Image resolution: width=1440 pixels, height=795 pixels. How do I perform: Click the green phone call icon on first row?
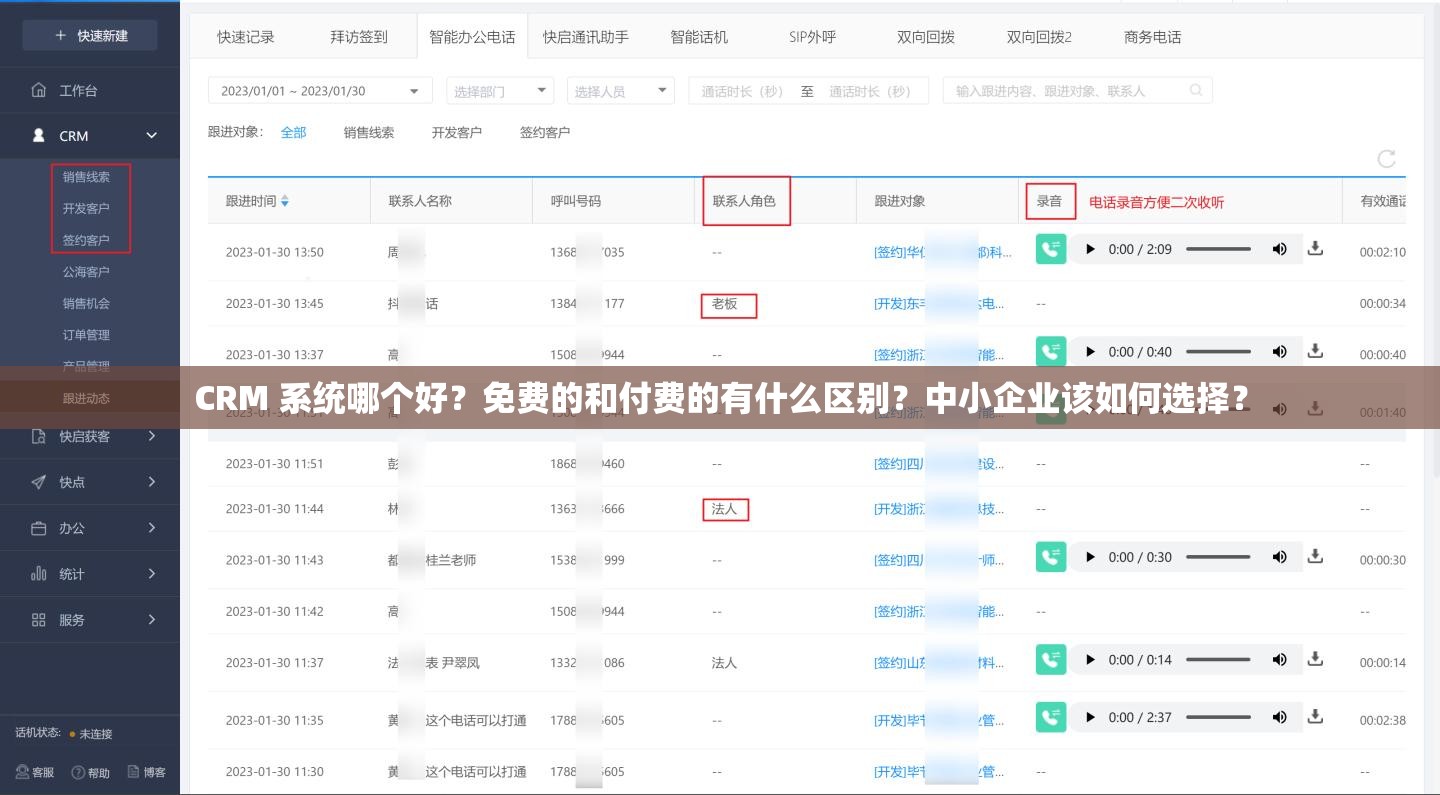click(1051, 249)
